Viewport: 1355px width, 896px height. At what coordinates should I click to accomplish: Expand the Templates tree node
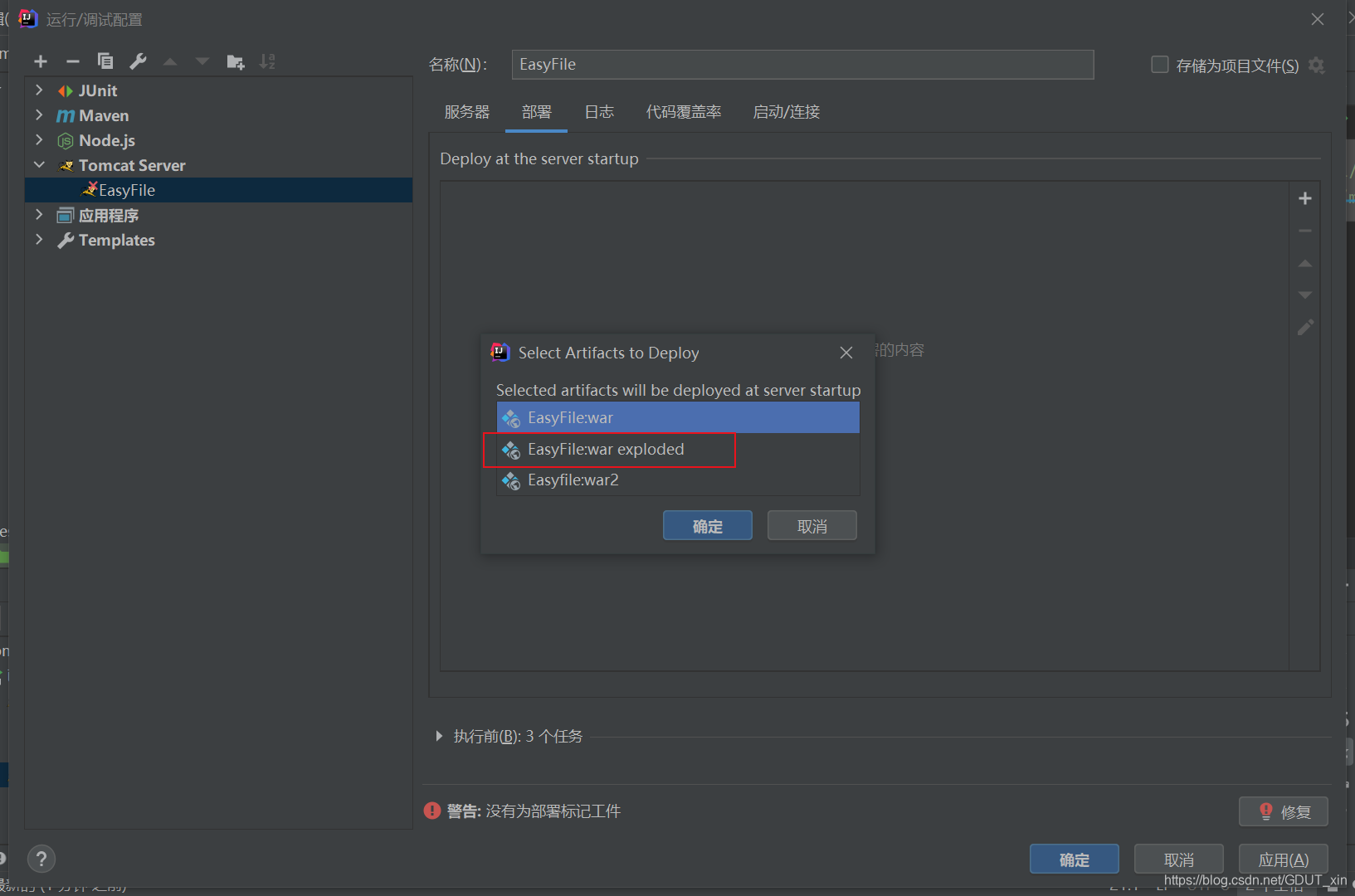(39, 239)
